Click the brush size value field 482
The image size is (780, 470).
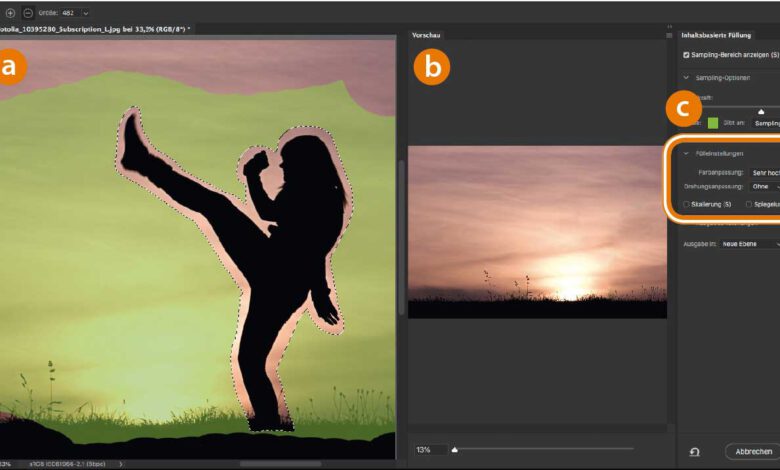71,13
